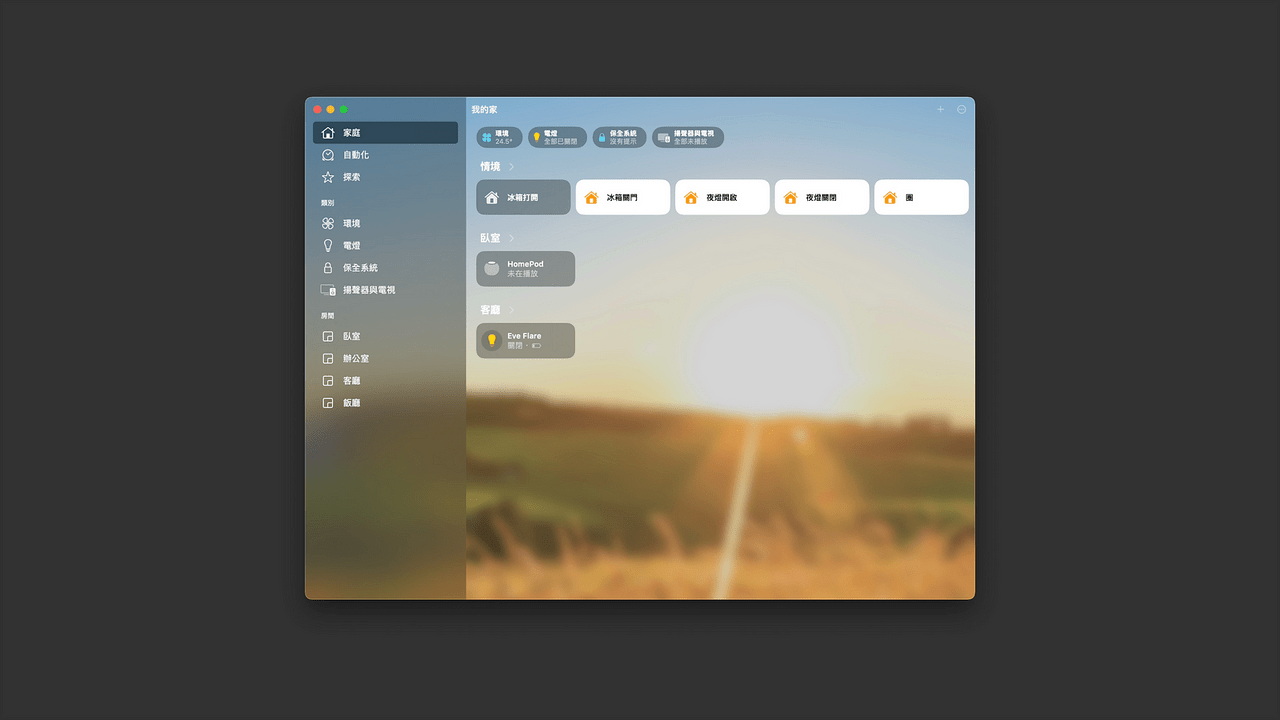Toggle the 冰箱打開 scene
Image resolution: width=1280 pixels, height=720 pixels.
click(523, 197)
